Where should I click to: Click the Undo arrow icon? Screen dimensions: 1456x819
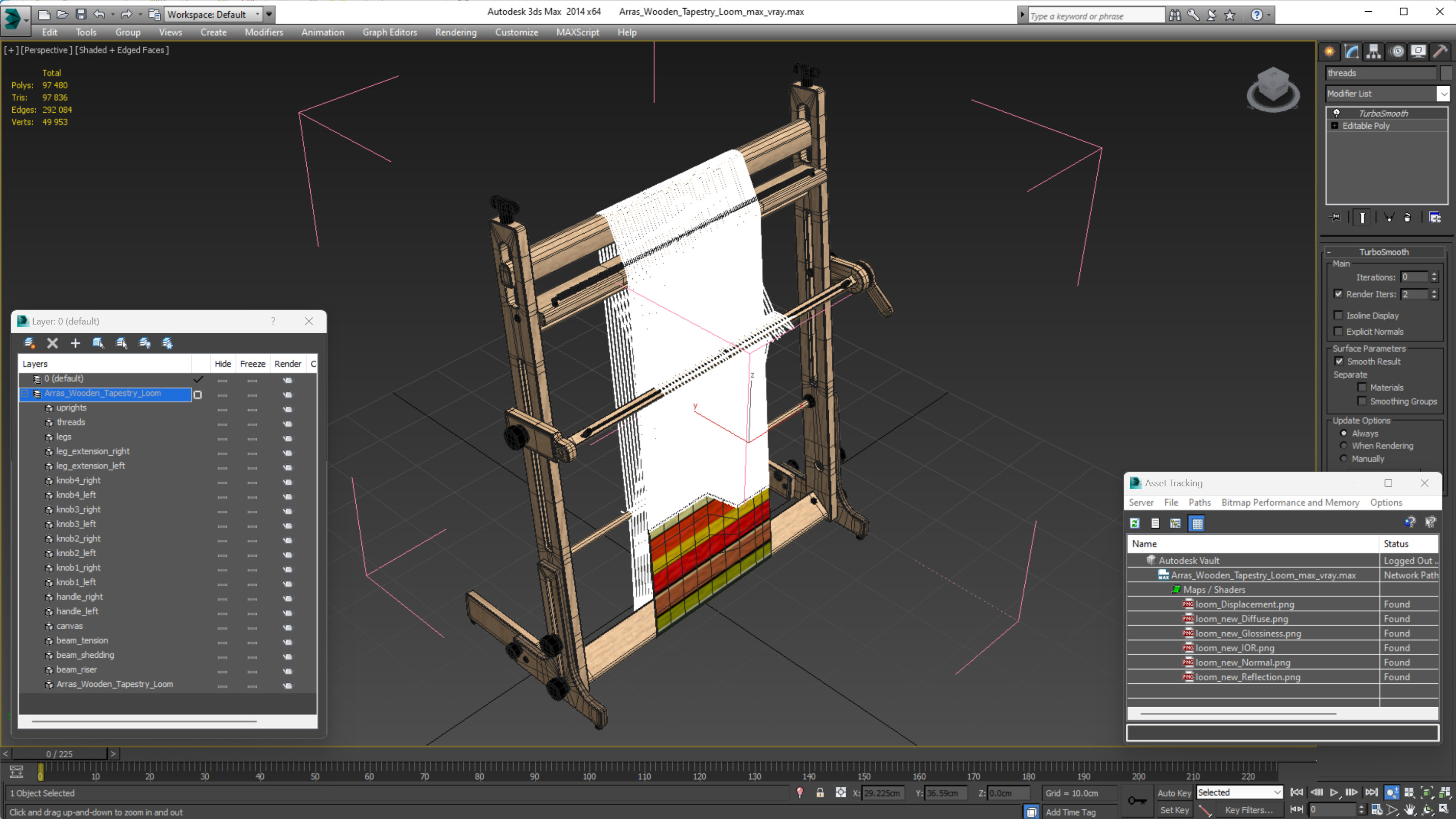[x=99, y=14]
